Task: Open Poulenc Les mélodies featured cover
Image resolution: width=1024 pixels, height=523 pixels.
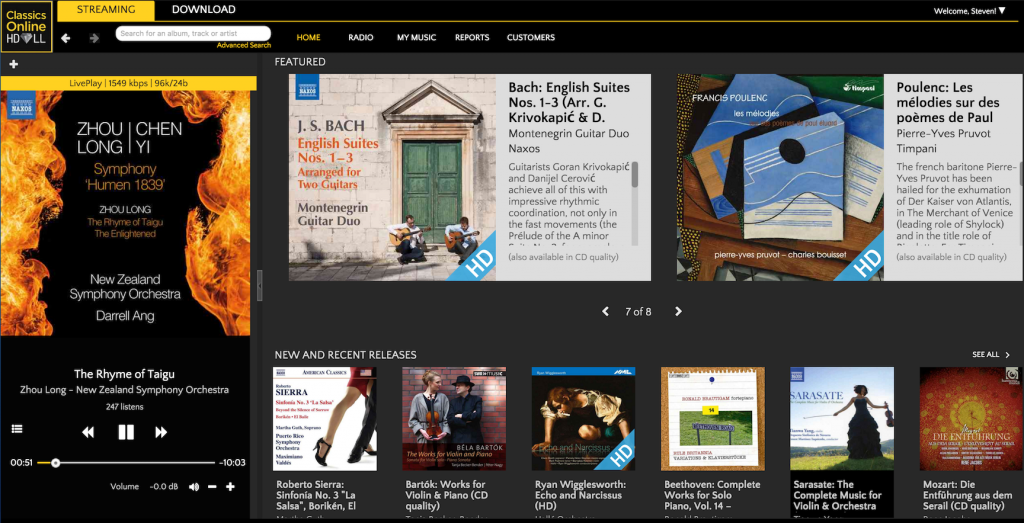Action: tap(780, 177)
